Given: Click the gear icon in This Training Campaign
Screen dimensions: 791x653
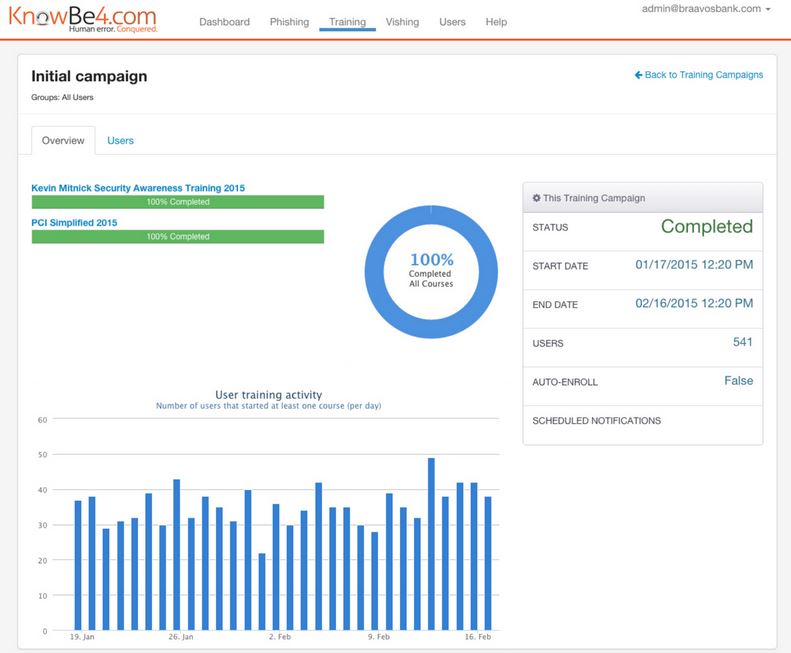Looking at the screenshot, I should (536, 198).
